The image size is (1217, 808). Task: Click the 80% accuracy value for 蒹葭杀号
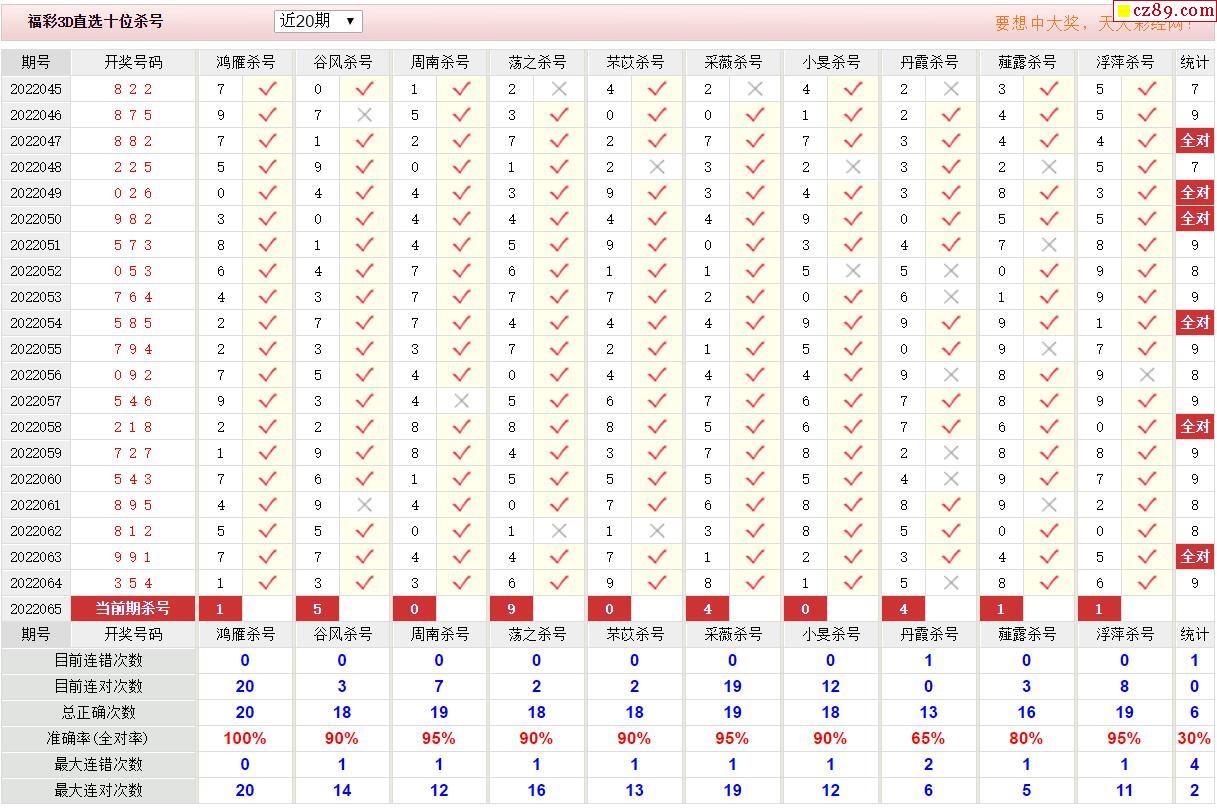[x=1026, y=739]
